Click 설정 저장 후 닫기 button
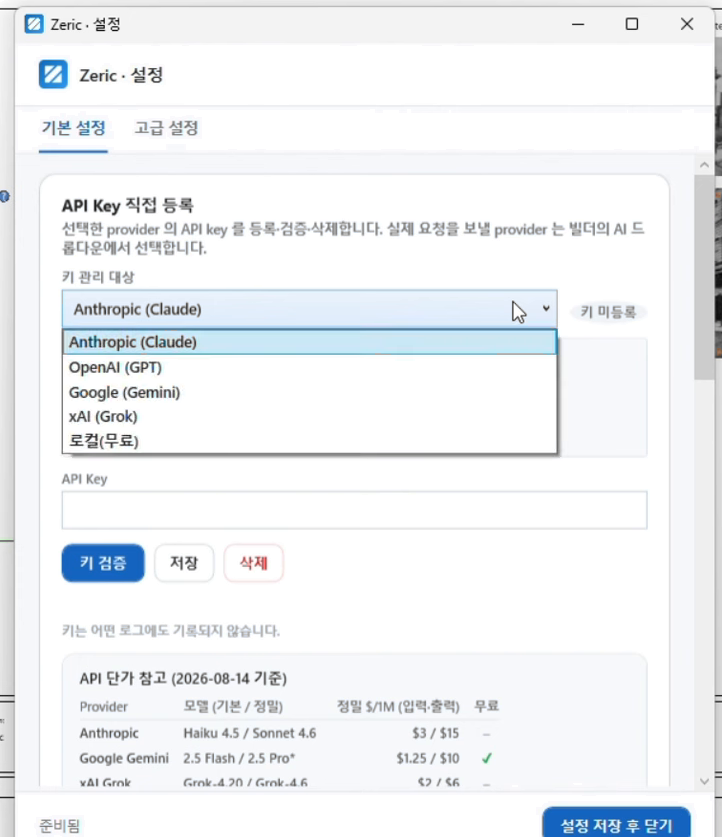722x837 pixels. coord(616,824)
